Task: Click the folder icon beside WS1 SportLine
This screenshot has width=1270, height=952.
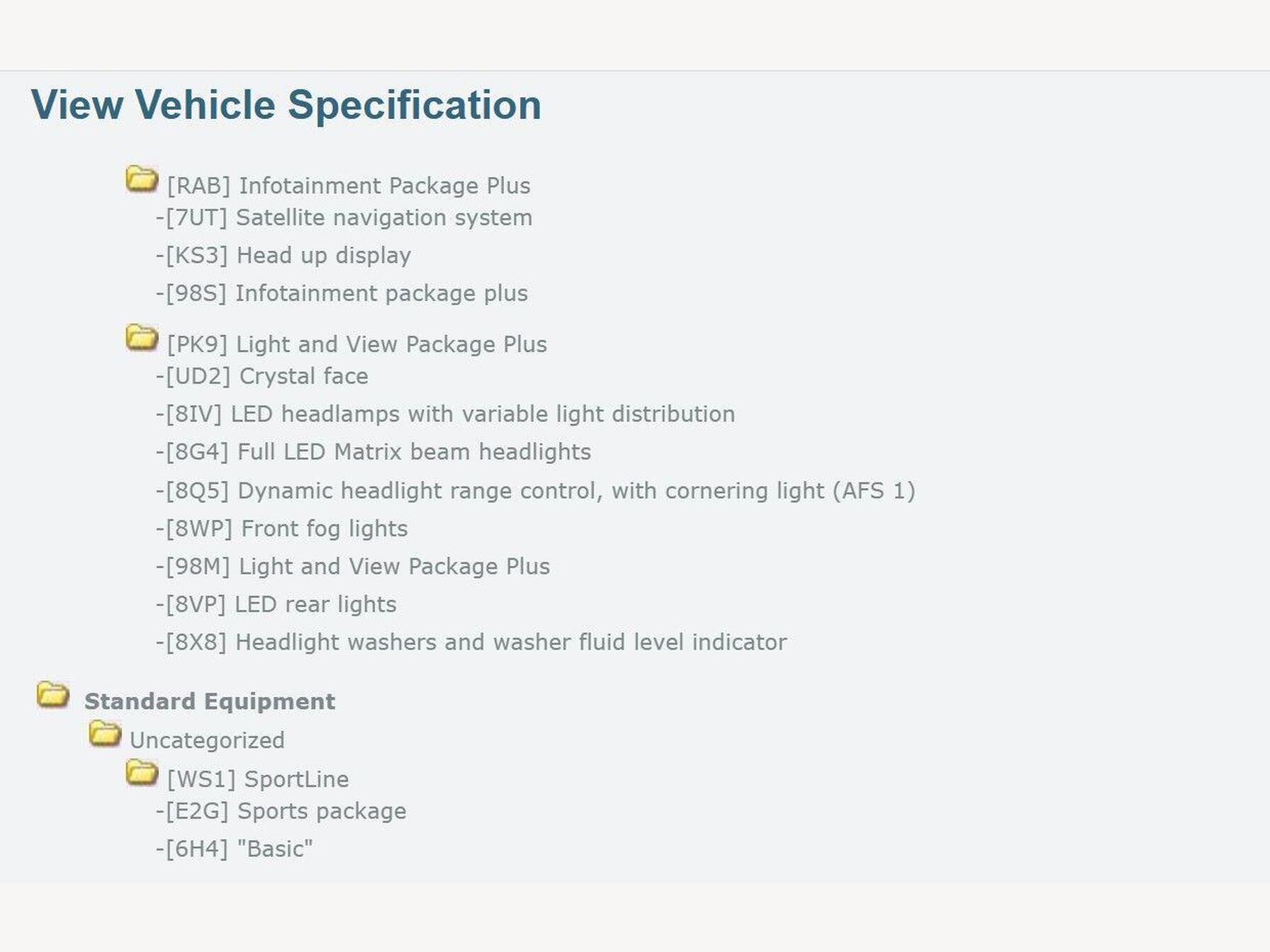Action: pos(142,773)
